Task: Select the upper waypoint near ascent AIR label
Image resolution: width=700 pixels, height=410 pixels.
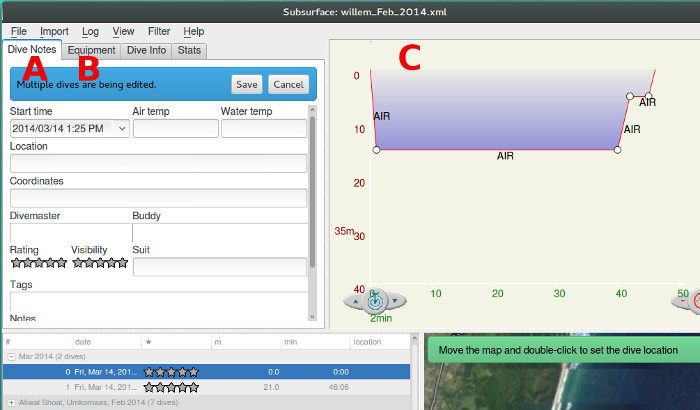Action: tap(630, 97)
